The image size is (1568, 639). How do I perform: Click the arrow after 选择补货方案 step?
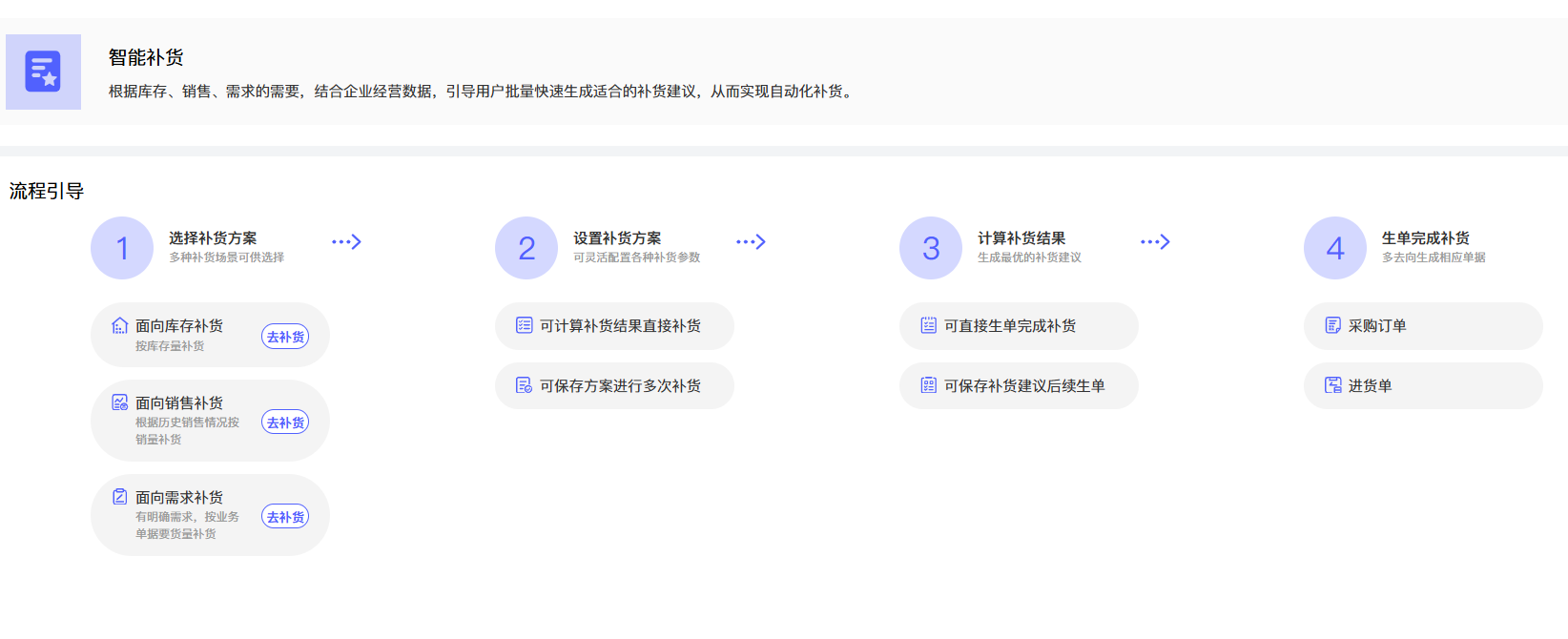point(347,242)
